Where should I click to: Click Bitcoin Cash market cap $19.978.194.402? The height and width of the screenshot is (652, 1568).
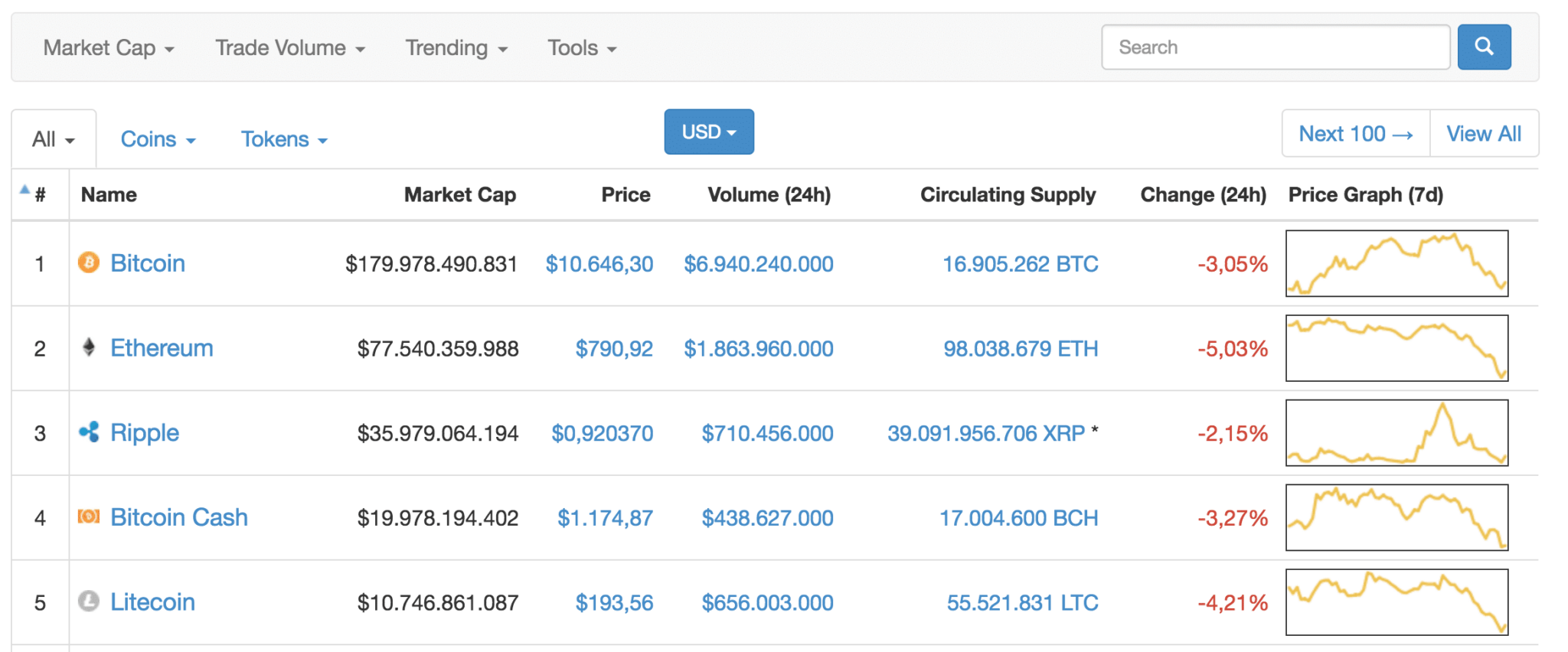pyautogui.click(x=438, y=518)
